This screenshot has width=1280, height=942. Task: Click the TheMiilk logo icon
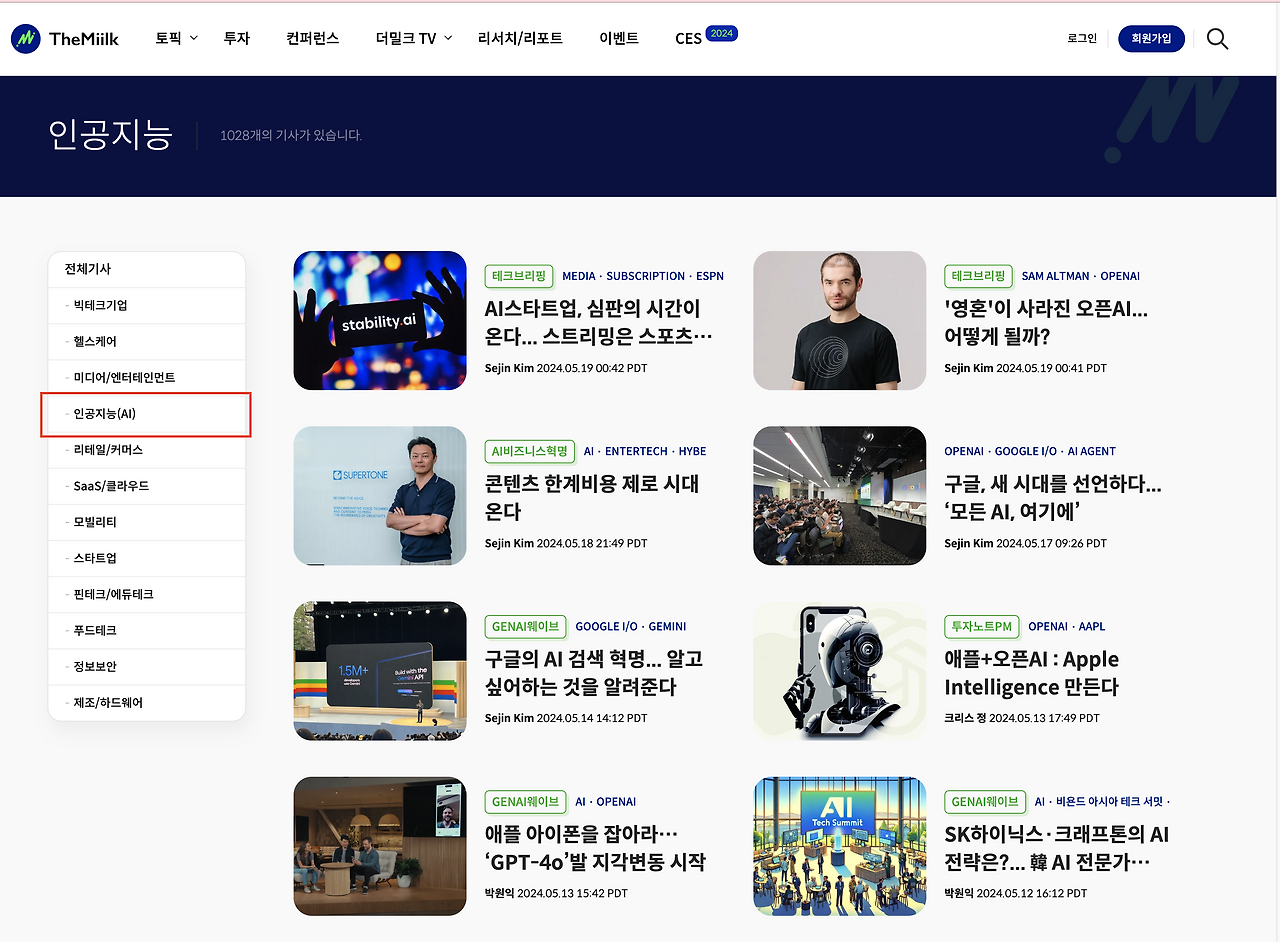click(25, 39)
